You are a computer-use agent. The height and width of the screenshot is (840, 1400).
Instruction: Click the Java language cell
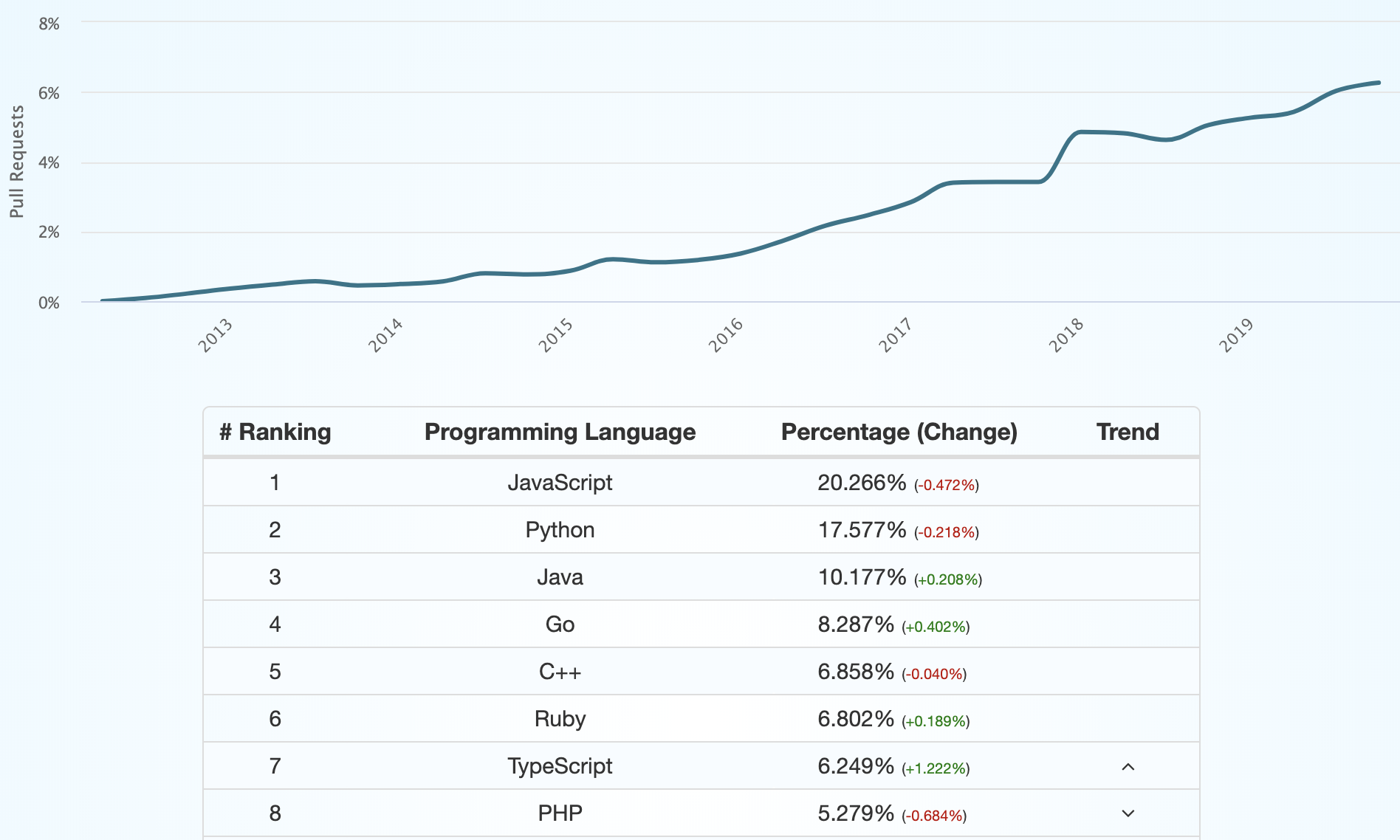560,577
